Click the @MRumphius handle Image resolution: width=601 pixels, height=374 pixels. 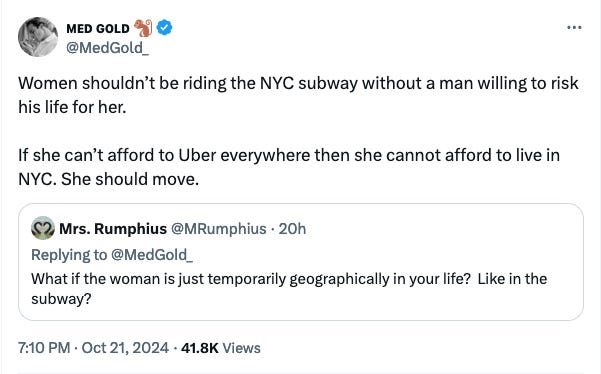(x=218, y=229)
